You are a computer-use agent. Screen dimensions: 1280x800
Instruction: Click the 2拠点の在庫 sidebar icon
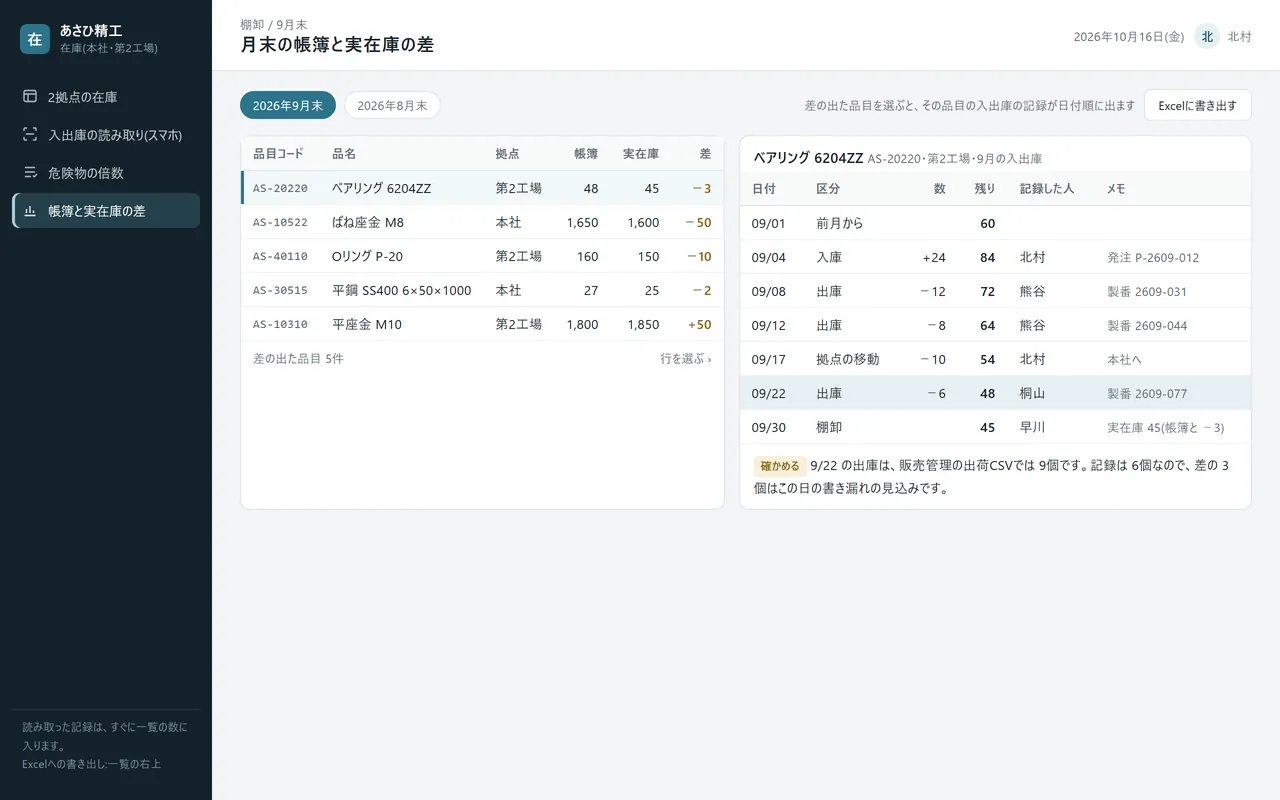click(30, 97)
